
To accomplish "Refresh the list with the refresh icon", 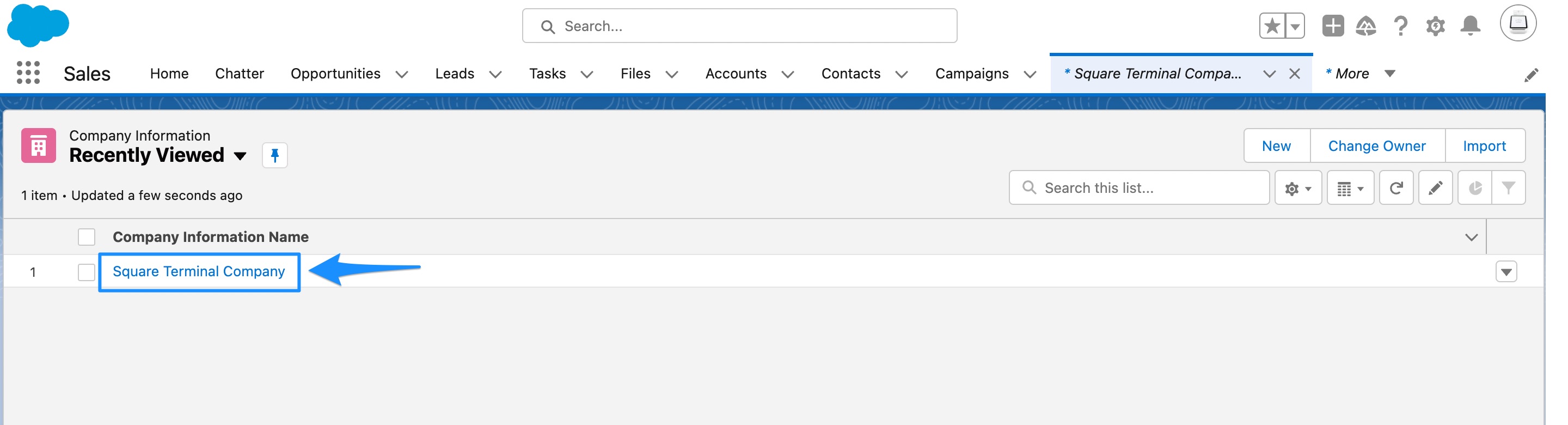I will pyautogui.click(x=1396, y=188).
